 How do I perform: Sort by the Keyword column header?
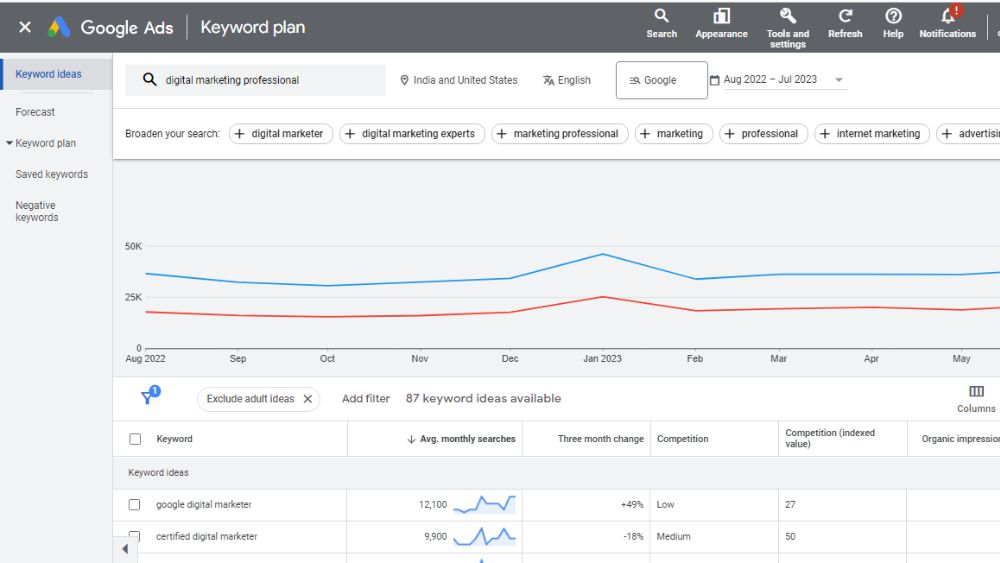[174, 439]
